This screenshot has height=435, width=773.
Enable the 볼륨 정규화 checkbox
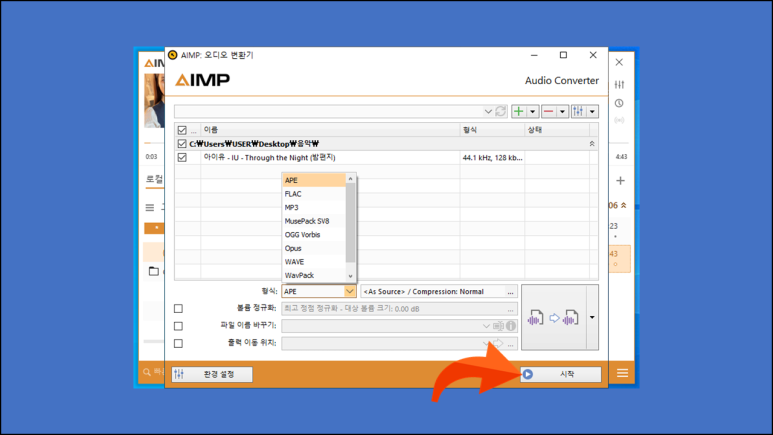178,309
